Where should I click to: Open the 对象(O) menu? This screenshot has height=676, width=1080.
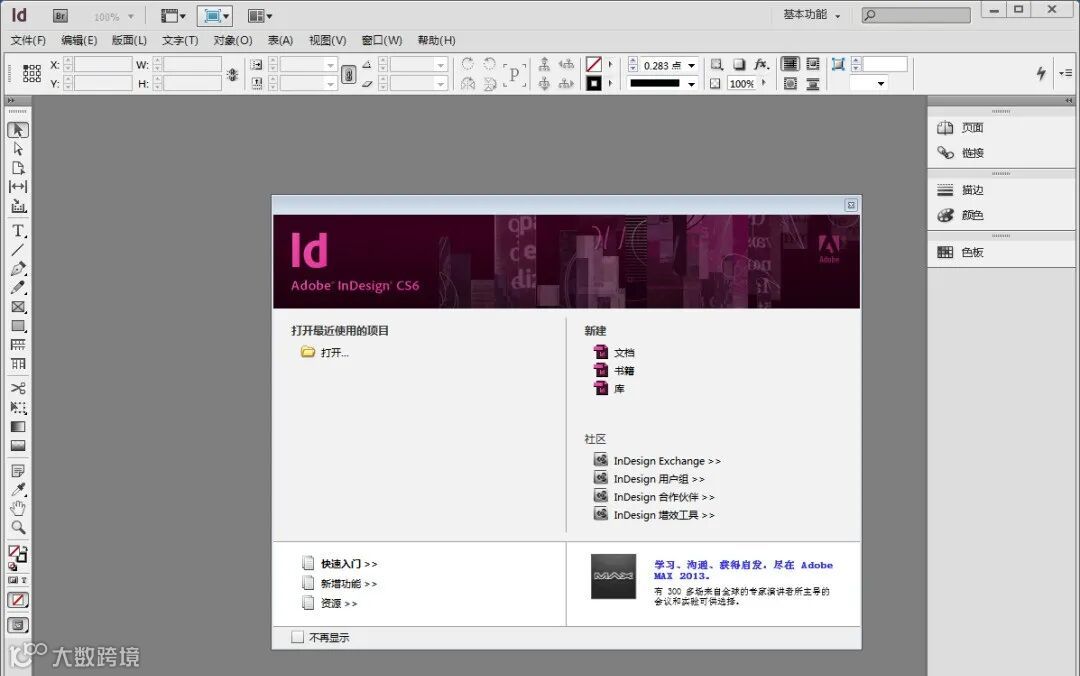[233, 40]
